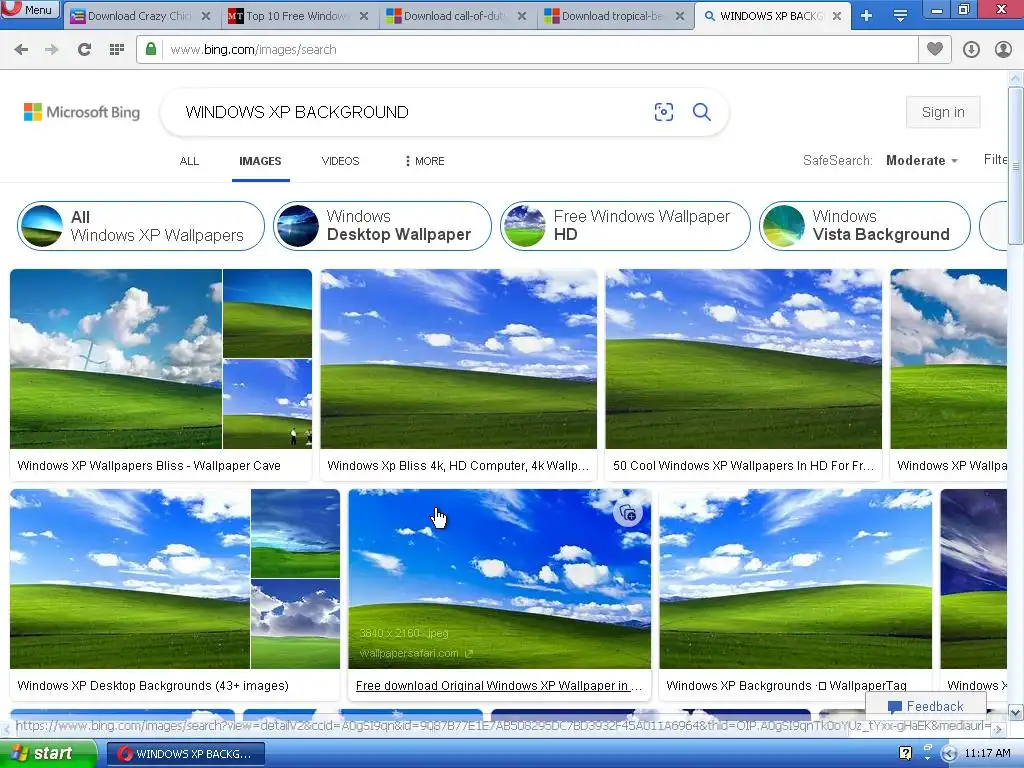Choose the All Windows XP Wallpapers chip
1024x768 pixels.
pos(141,226)
